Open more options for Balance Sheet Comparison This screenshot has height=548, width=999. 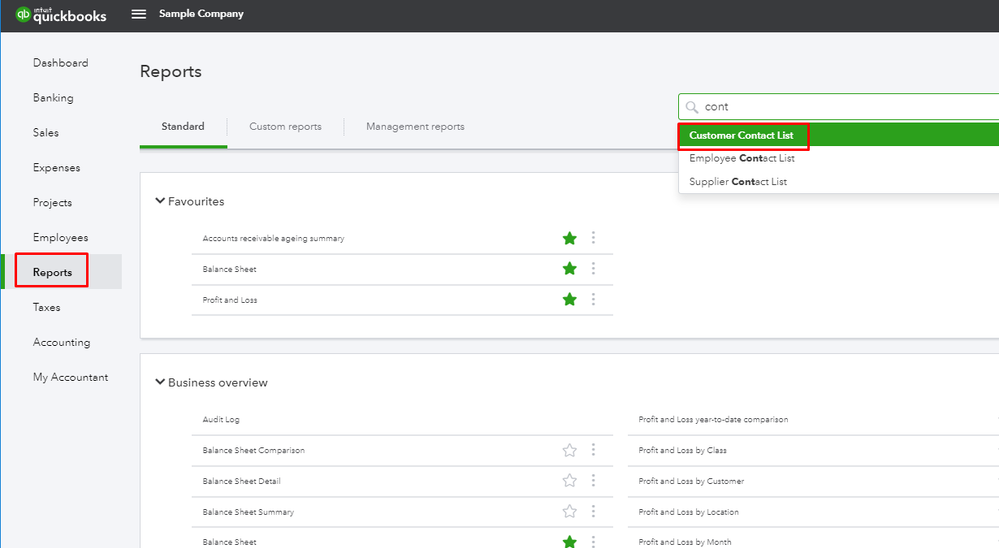[x=593, y=450]
